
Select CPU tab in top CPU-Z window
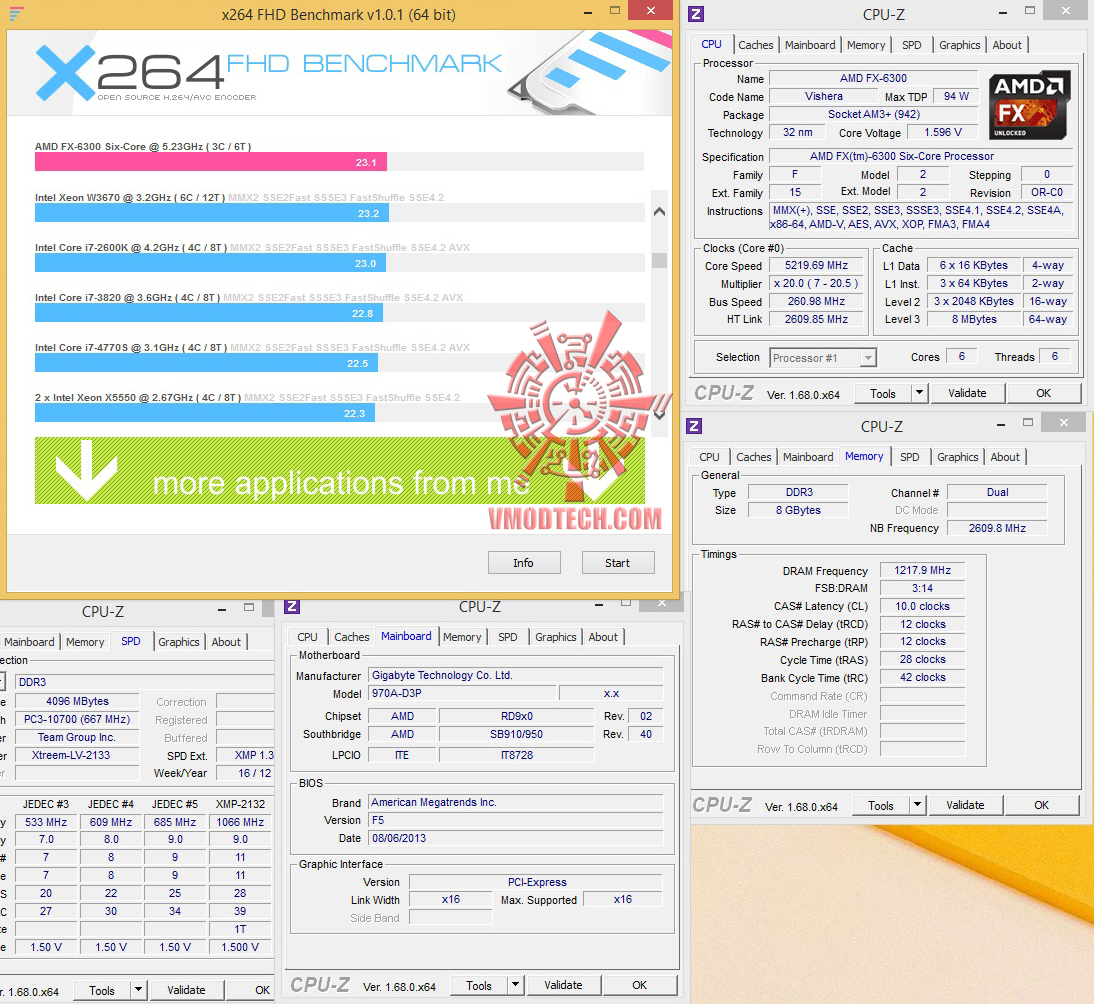pos(712,44)
